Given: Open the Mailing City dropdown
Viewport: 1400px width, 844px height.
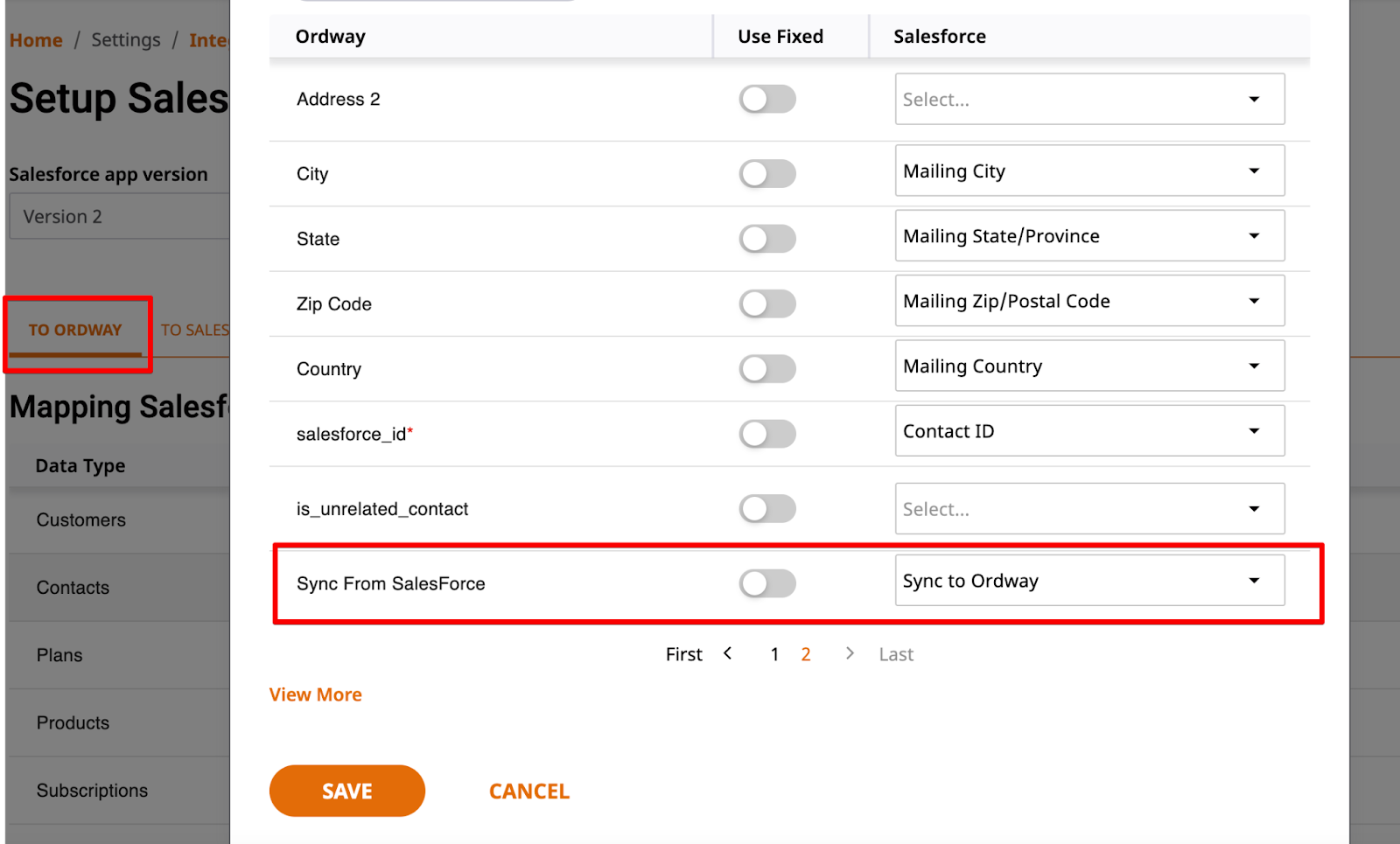Looking at the screenshot, I should [x=1089, y=171].
